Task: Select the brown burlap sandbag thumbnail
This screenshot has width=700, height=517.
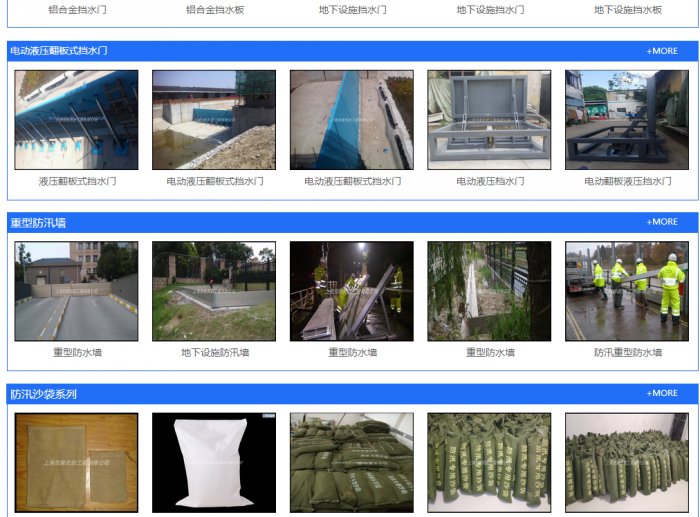Action: [x=77, y=462]
